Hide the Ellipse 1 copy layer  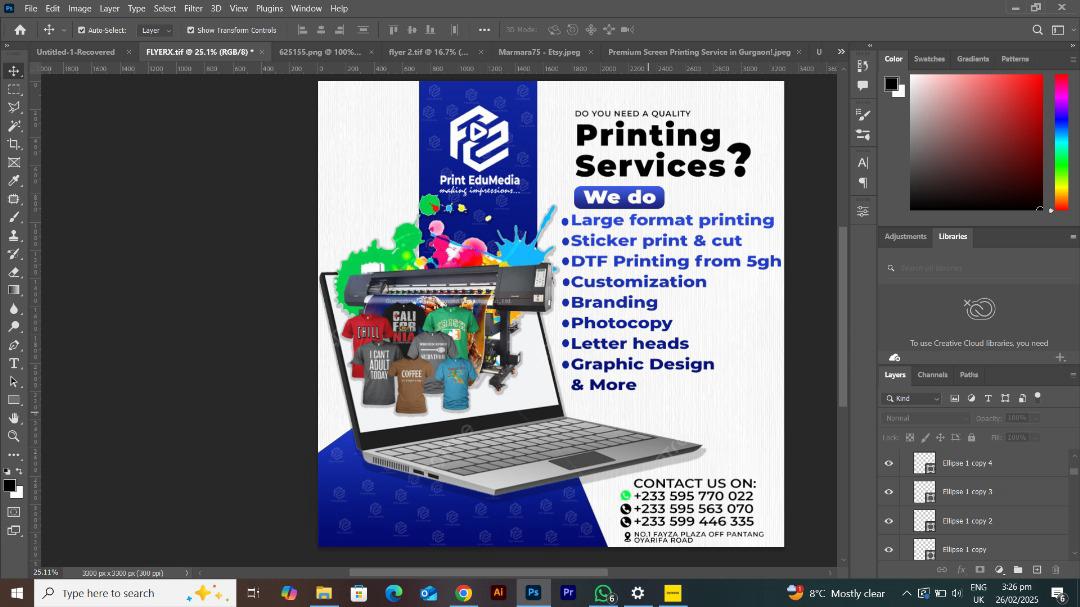coord(889,550)
